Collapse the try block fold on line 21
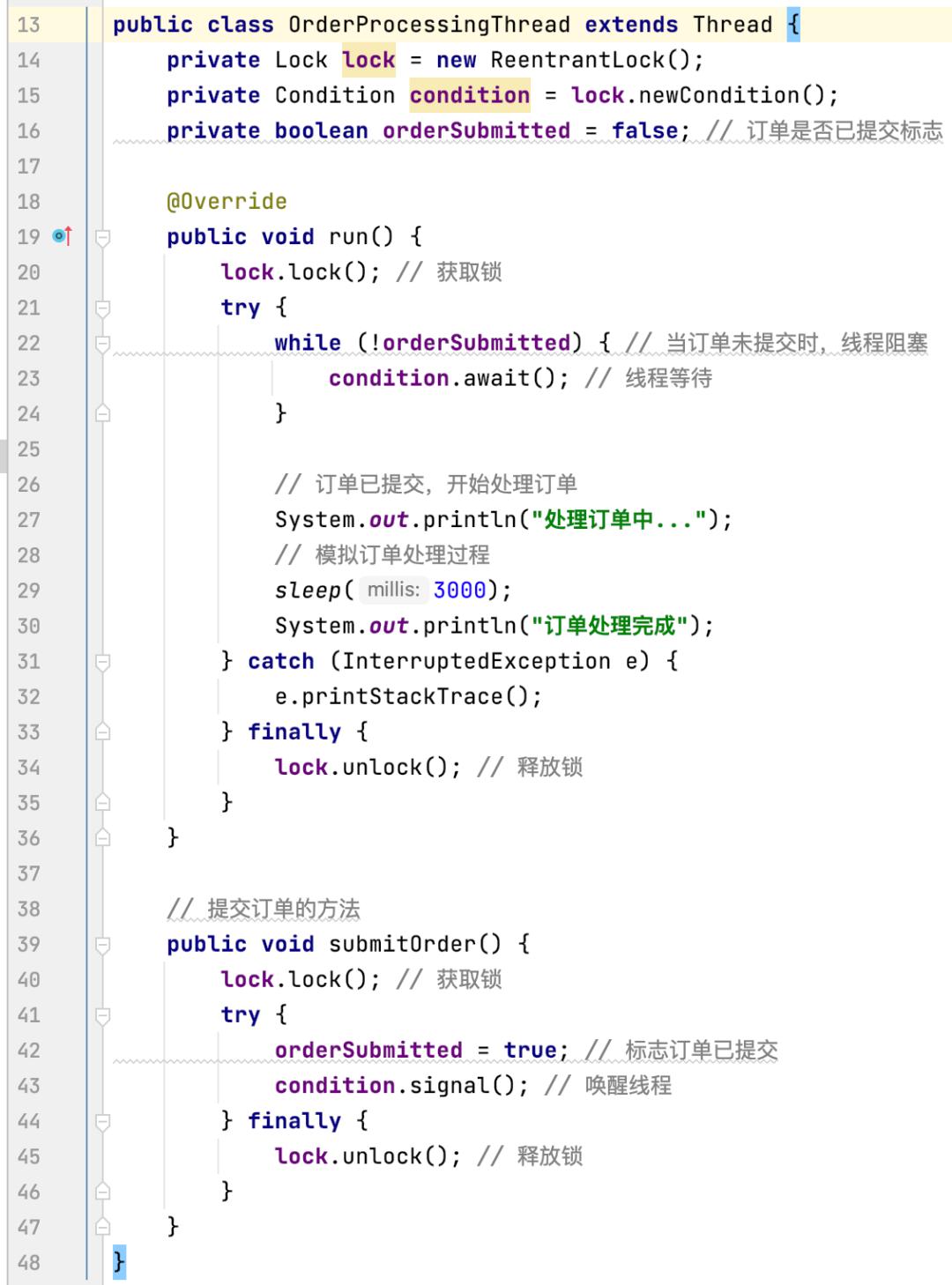 [x=103, y=308]
